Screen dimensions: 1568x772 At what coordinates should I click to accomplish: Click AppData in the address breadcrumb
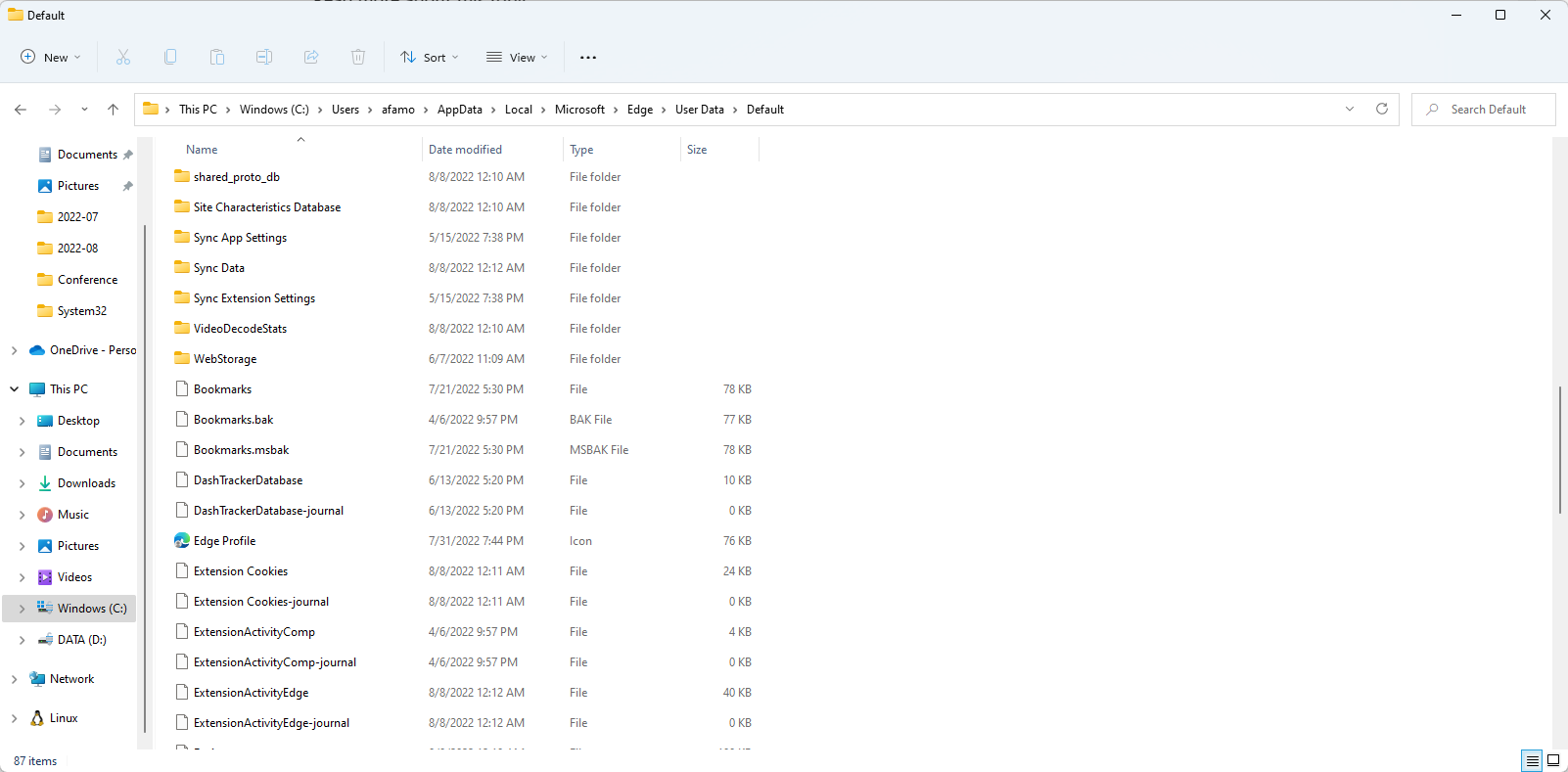(x=460, y=110)
